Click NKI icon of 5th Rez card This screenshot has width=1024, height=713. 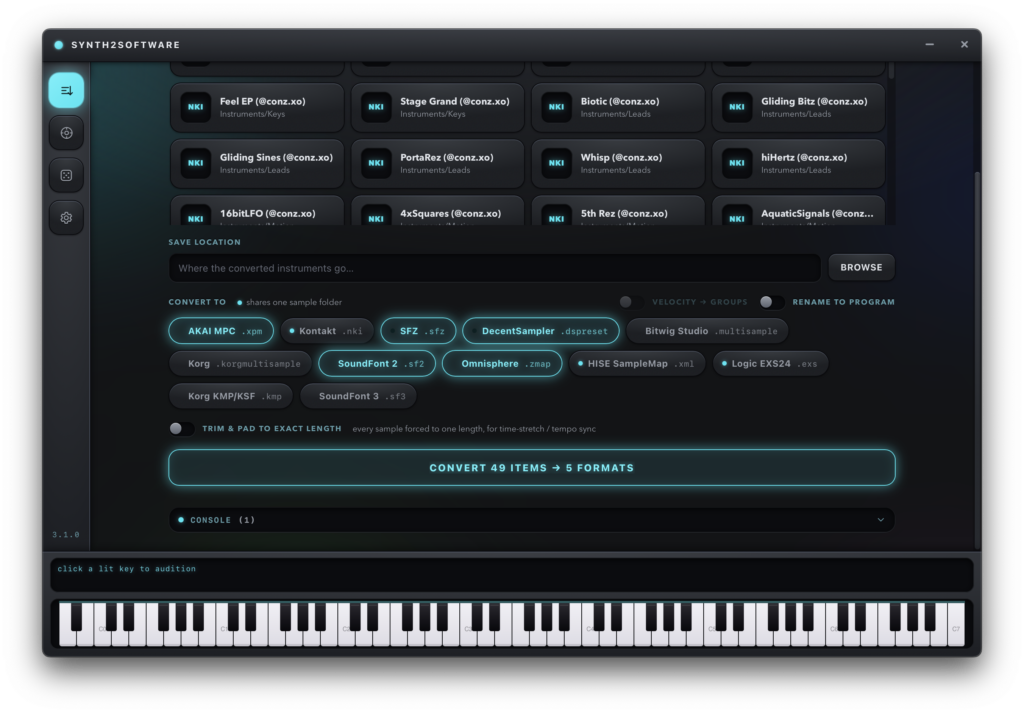tap(556, 216)
